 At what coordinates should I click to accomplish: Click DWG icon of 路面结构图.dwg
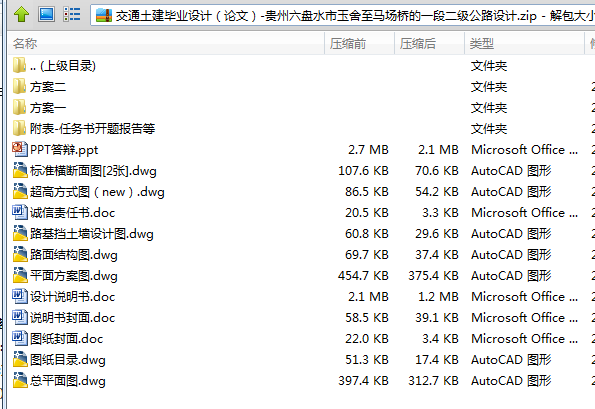coord(20,254)
